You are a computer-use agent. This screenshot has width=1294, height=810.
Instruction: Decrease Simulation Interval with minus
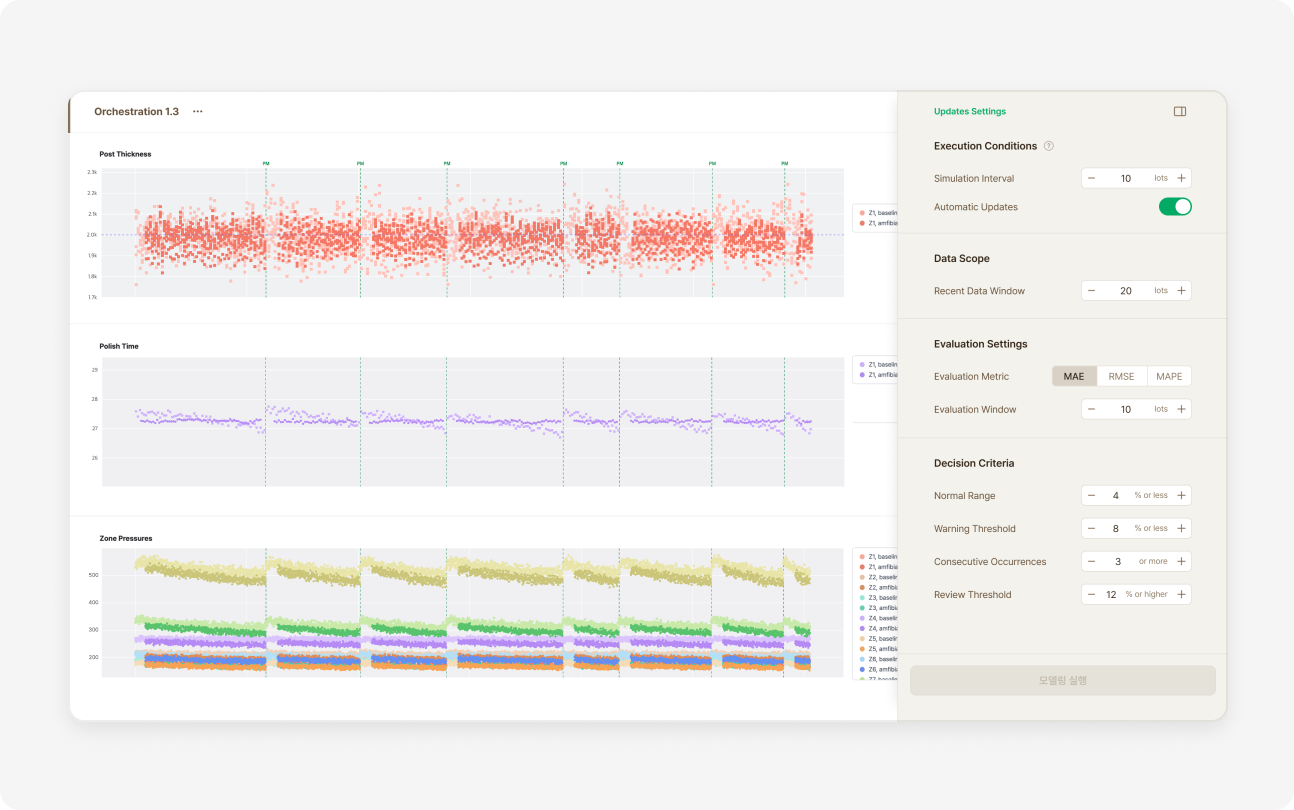click(x=1091, y=179)
